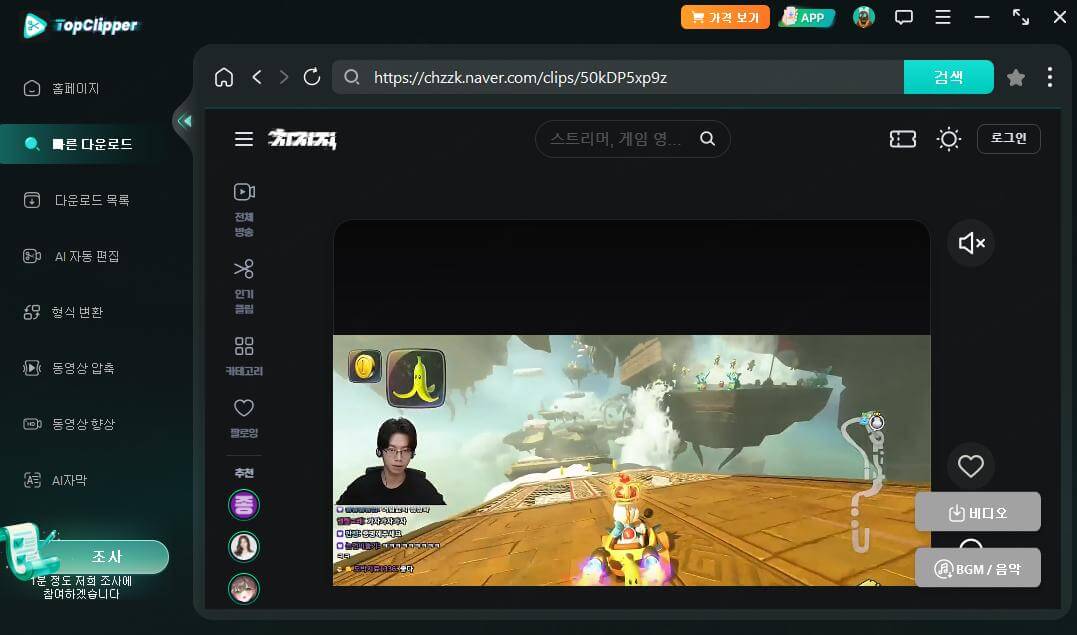This screenshot has width=1077, height=635.
Task: Click the clip video player
Action: (632, 403)
